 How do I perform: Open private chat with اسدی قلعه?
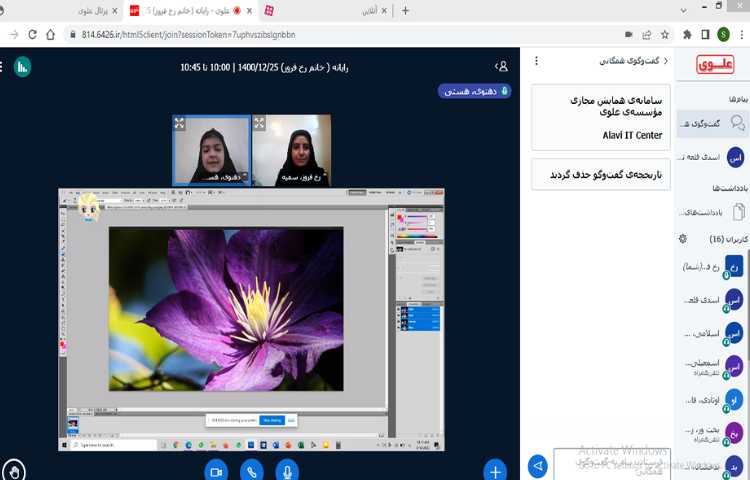(712, 157)
